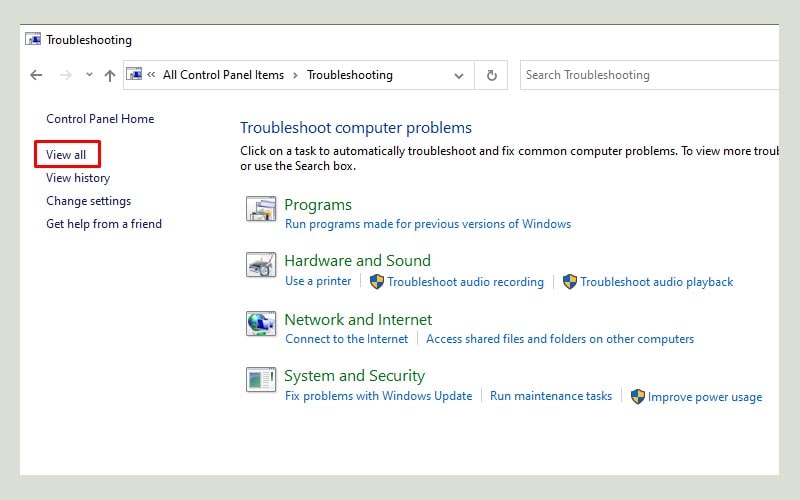Click shield icon beside Troubleshoot audio recording

pos(377,282)
